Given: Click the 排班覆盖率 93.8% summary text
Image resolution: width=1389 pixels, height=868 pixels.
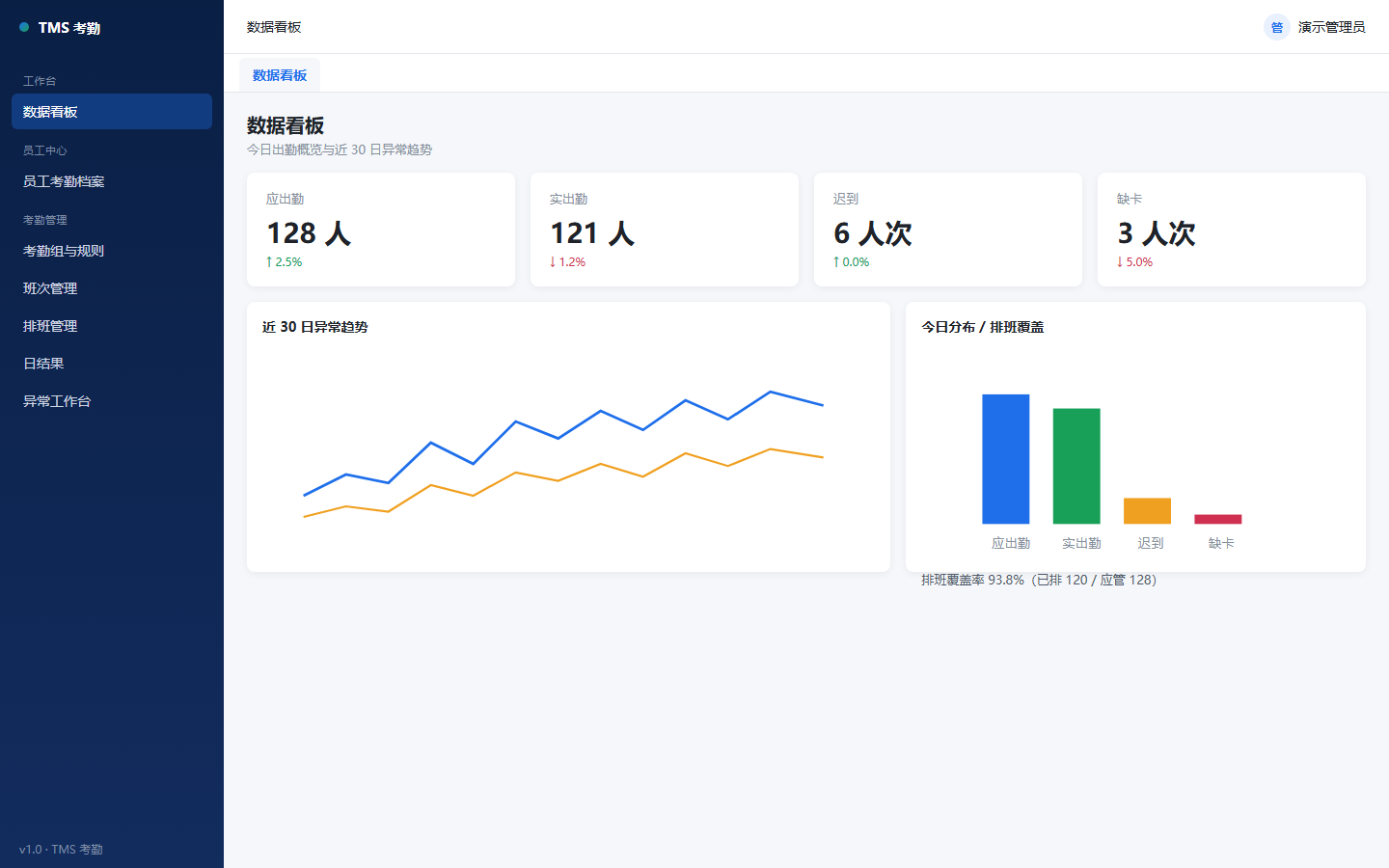Looking at the screenshot, I should tap(1039, 580).
